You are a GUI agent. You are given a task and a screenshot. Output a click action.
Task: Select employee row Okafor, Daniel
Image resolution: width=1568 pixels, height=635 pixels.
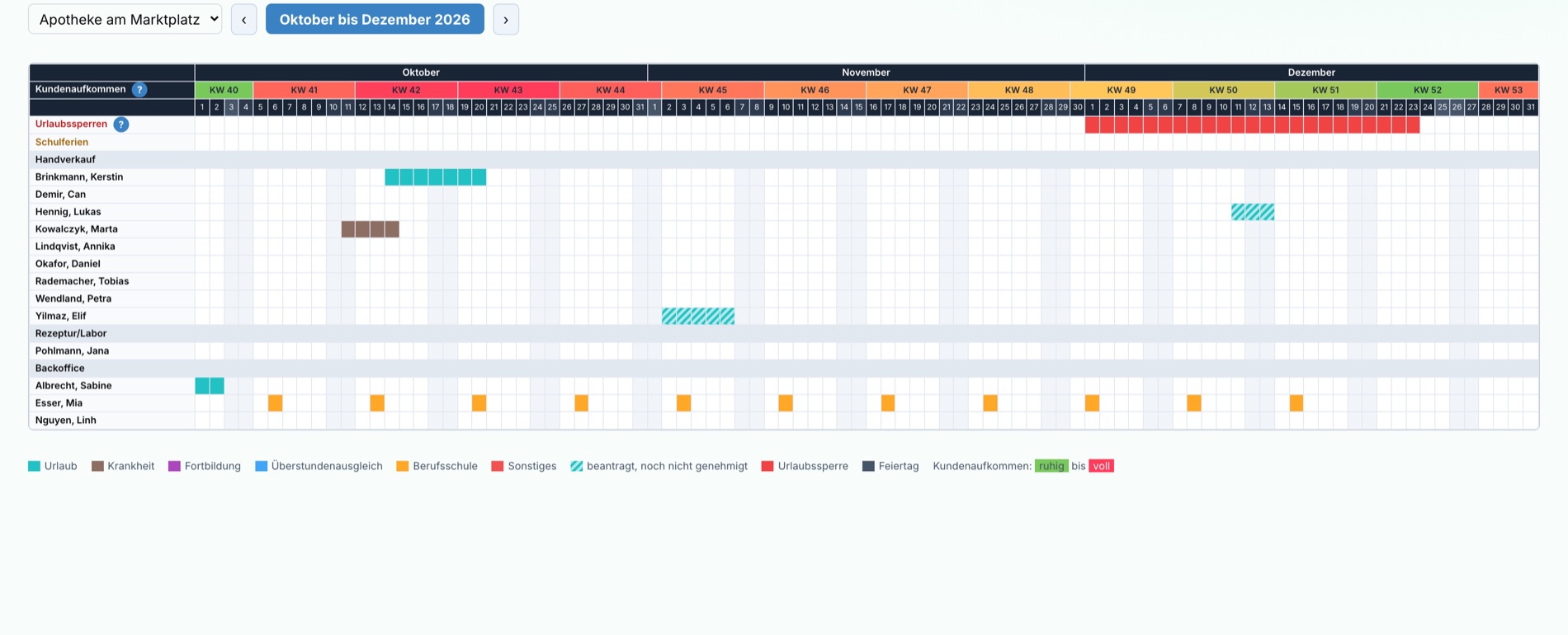(784, 264)
